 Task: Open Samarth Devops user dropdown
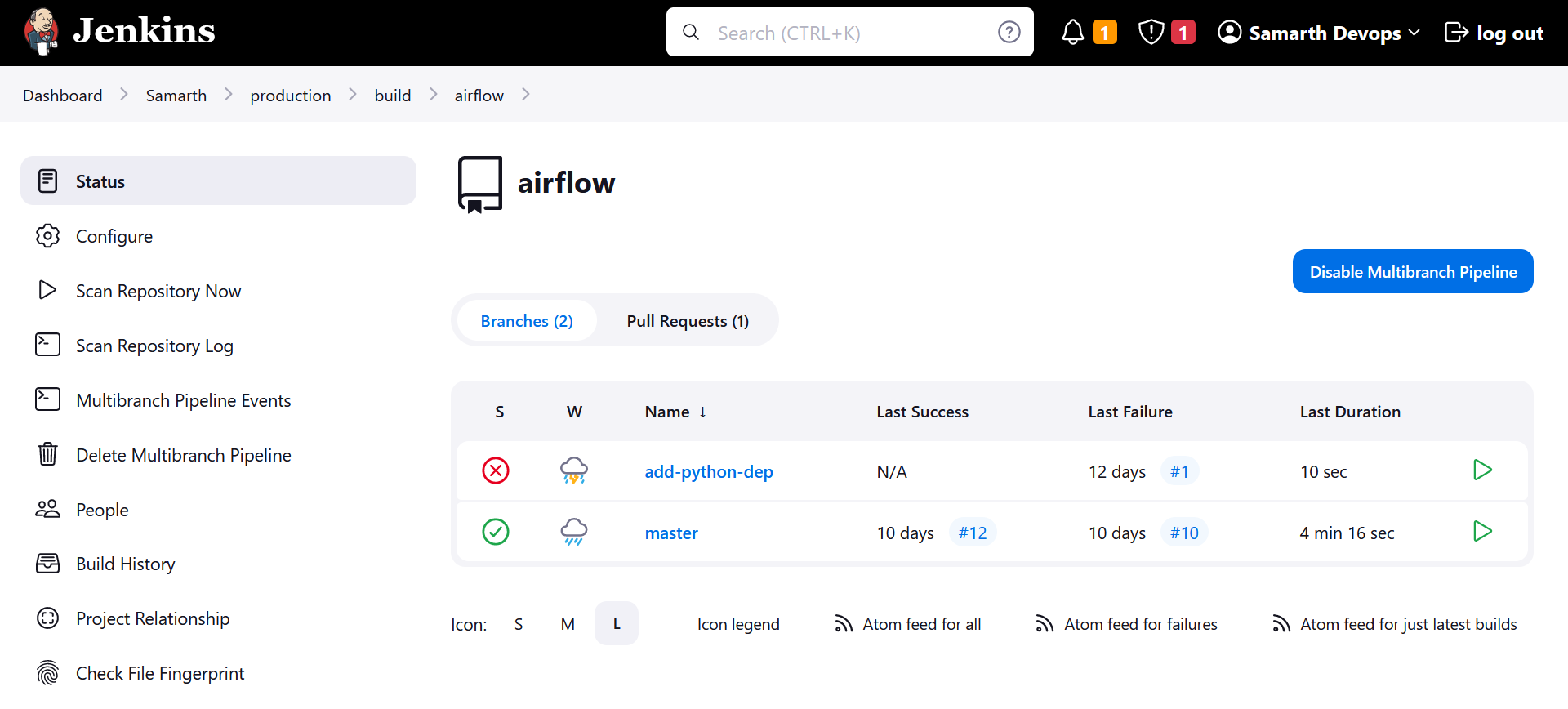pyautogui.click(x=1319, y=33)
